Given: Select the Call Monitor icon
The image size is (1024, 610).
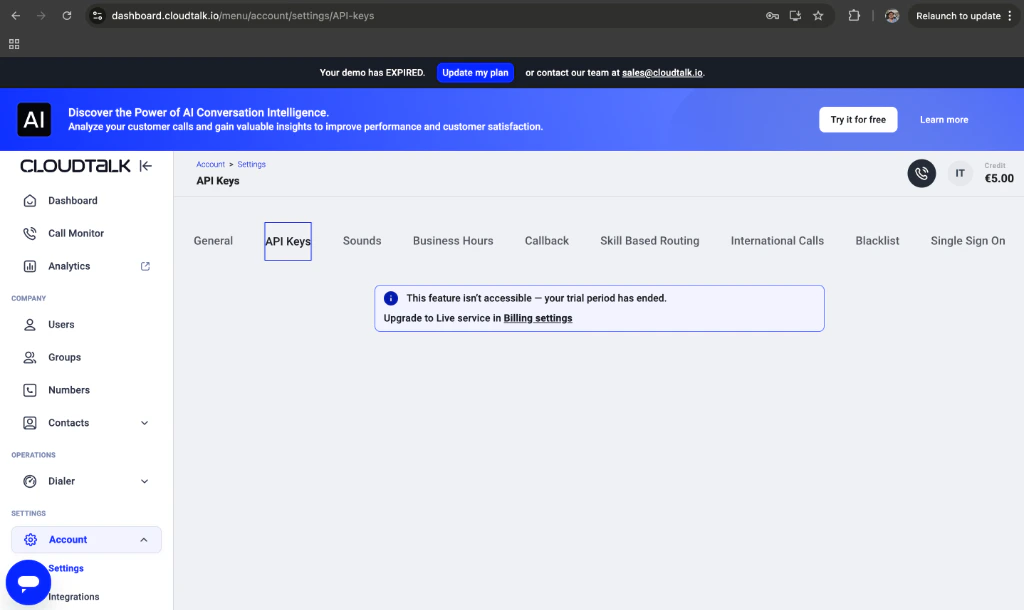Looking at the screenshot, I should 28,233.
